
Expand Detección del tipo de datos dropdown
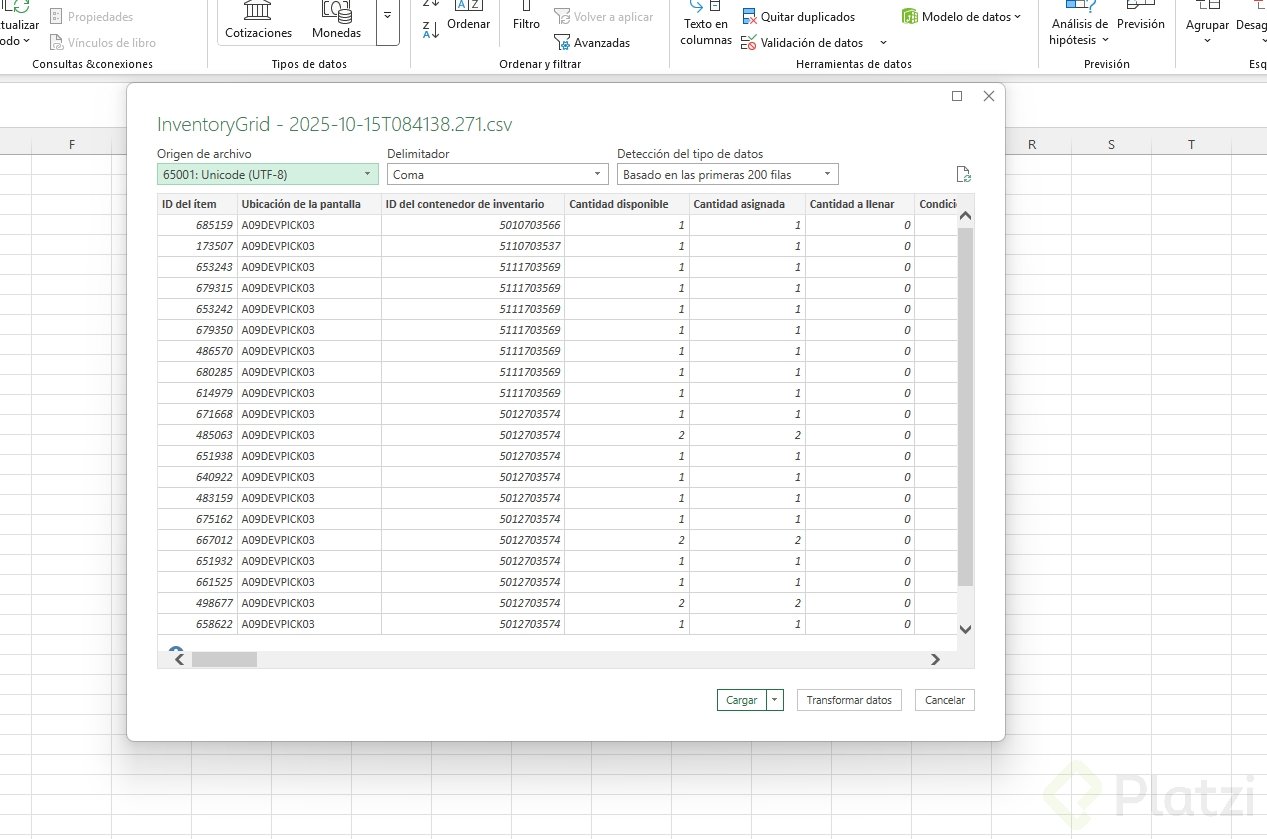tap(727, 175)
